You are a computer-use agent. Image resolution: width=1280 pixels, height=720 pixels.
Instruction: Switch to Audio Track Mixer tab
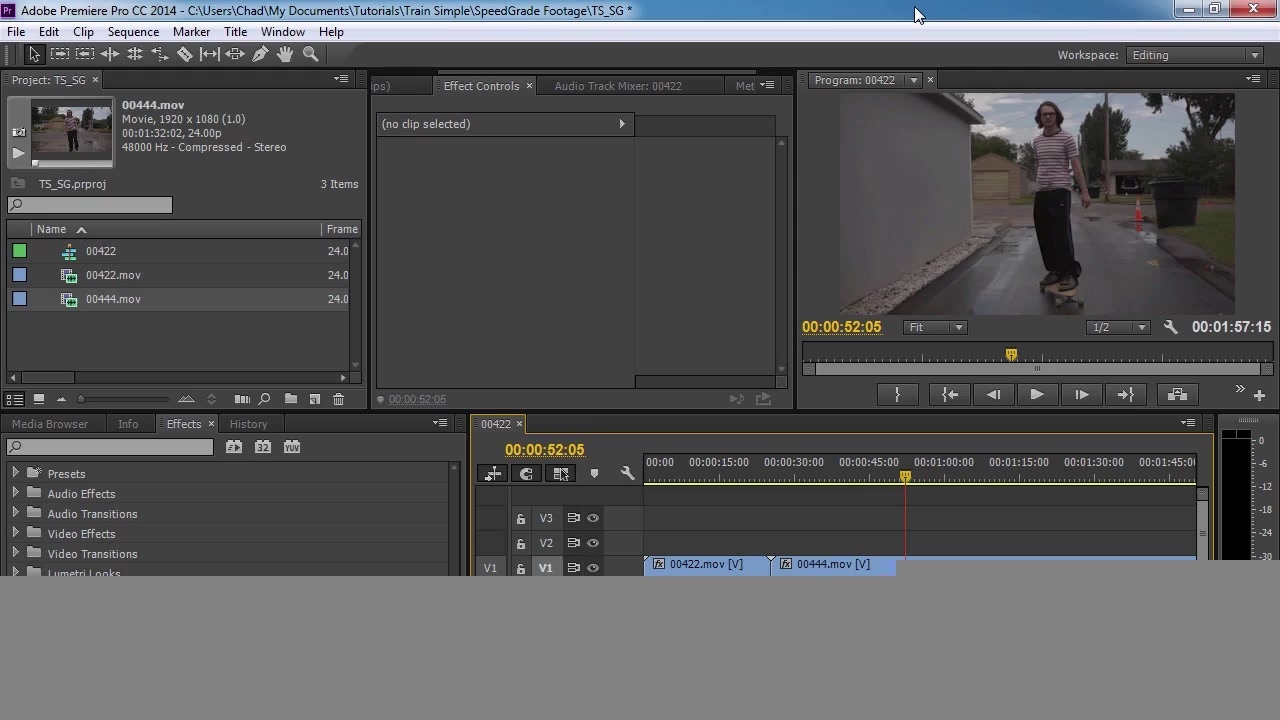pos(618,86)
